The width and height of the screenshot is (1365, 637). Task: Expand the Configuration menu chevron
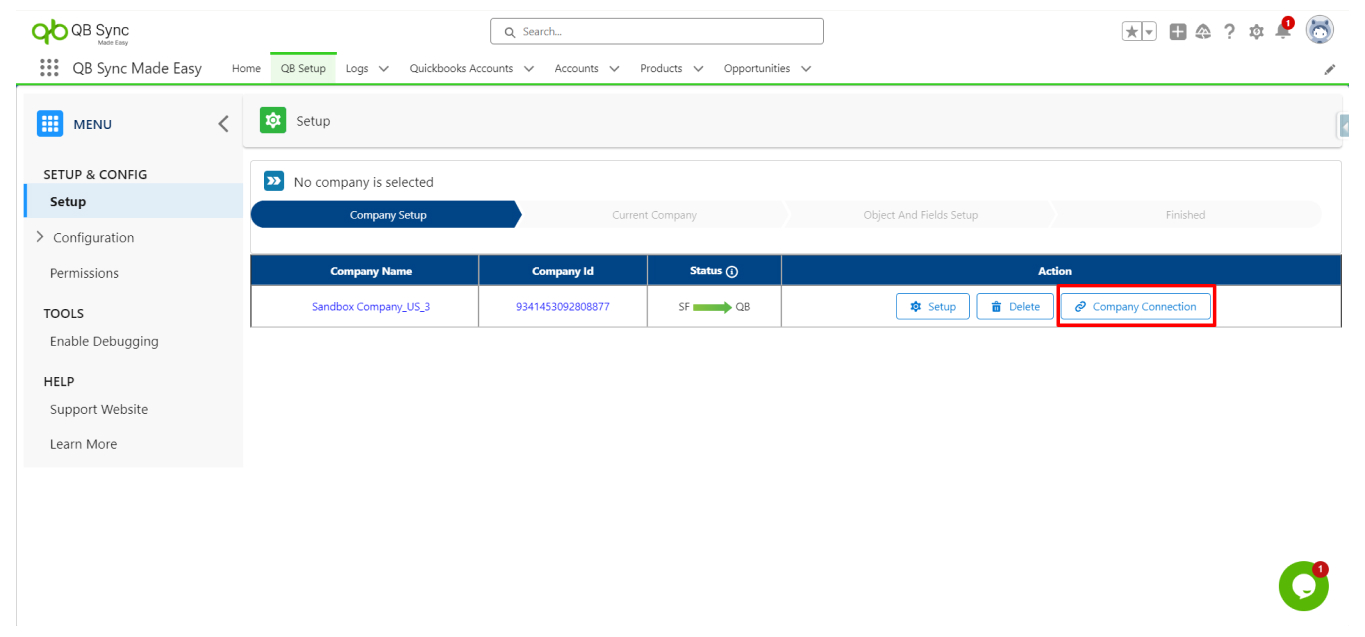tap(40, 237)
